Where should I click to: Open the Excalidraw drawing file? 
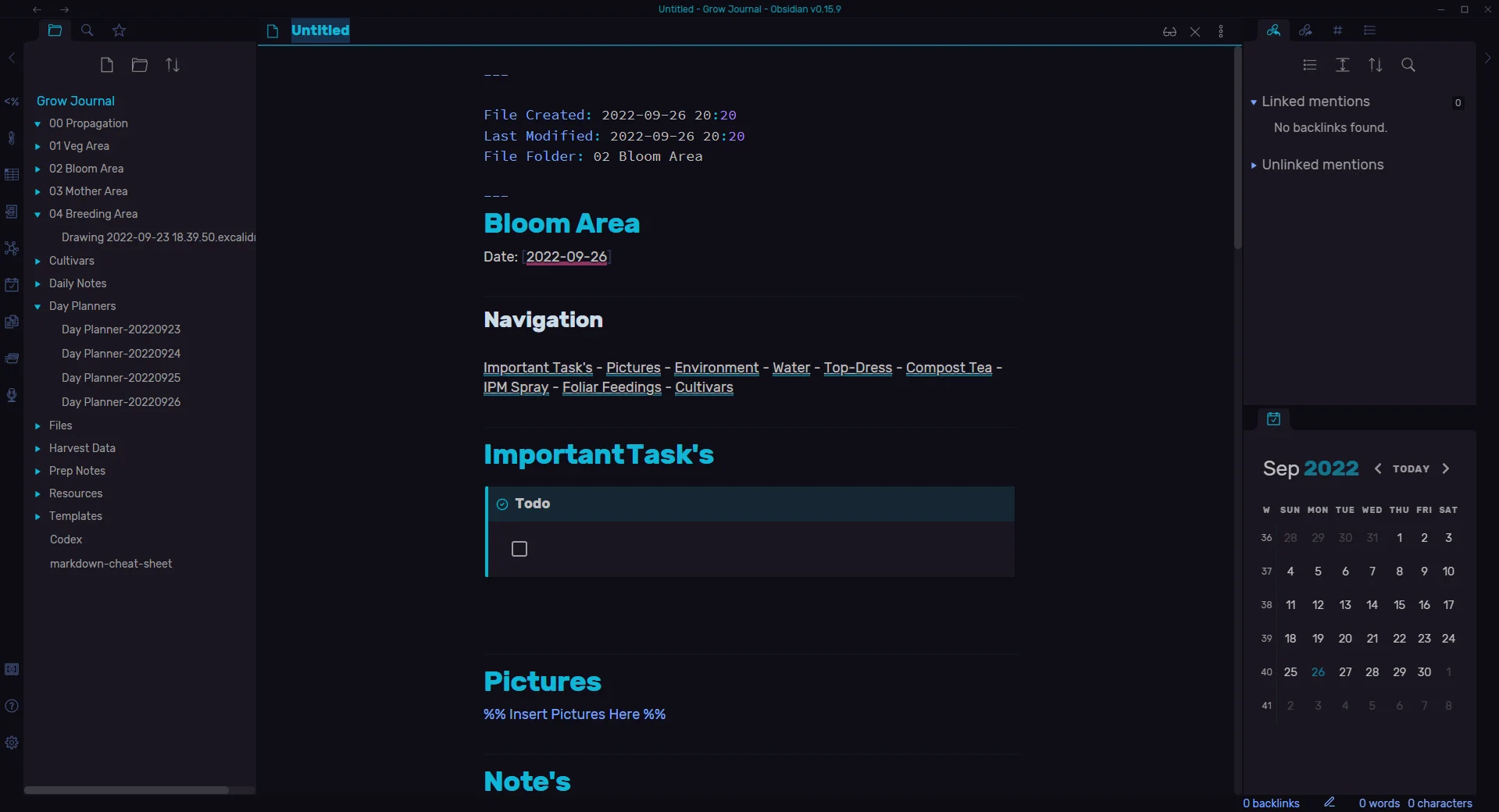point(159,237)
